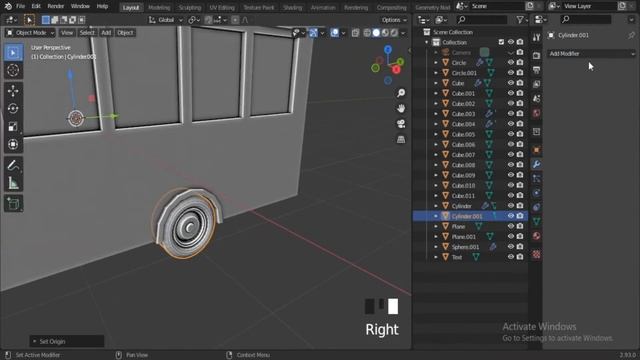Click the zoom view magnifier icon
The height and width of the screenshot is (360, 640).
401,93
